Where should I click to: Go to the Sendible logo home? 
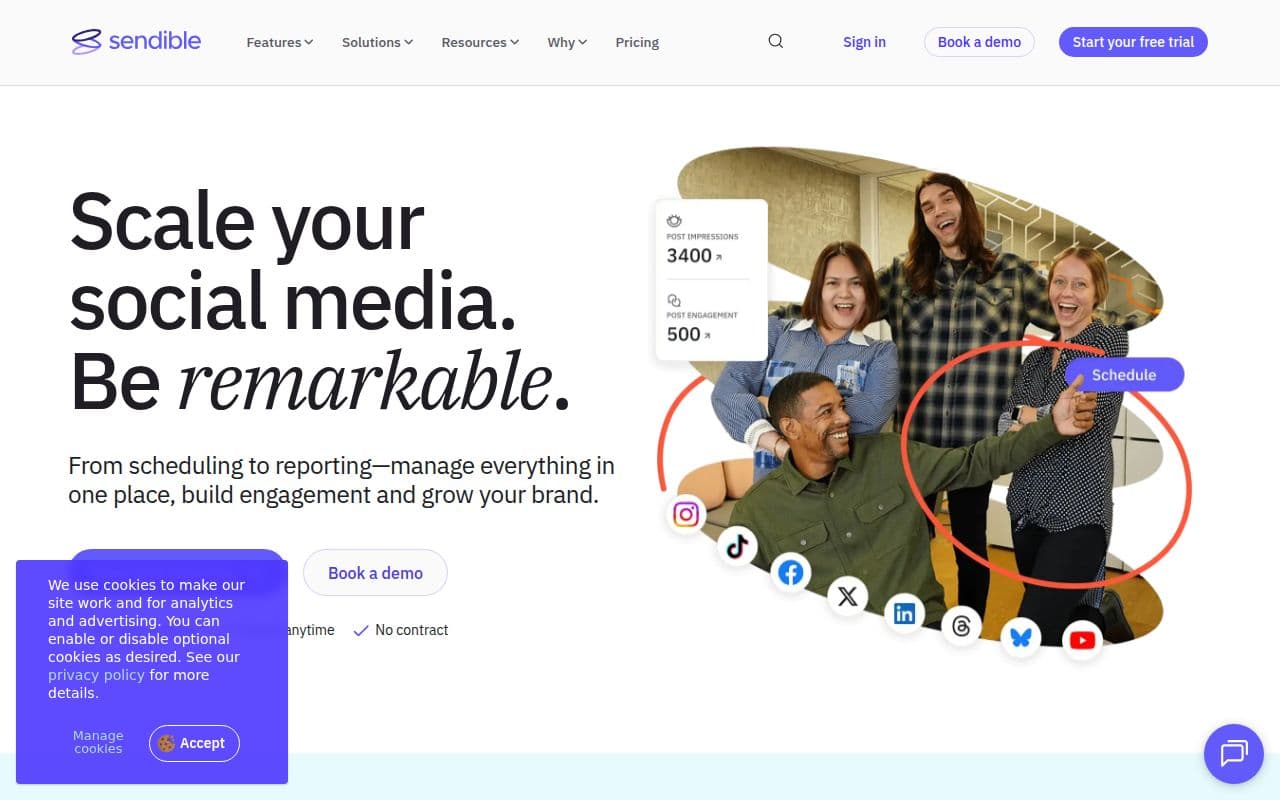tap(136, 41)
